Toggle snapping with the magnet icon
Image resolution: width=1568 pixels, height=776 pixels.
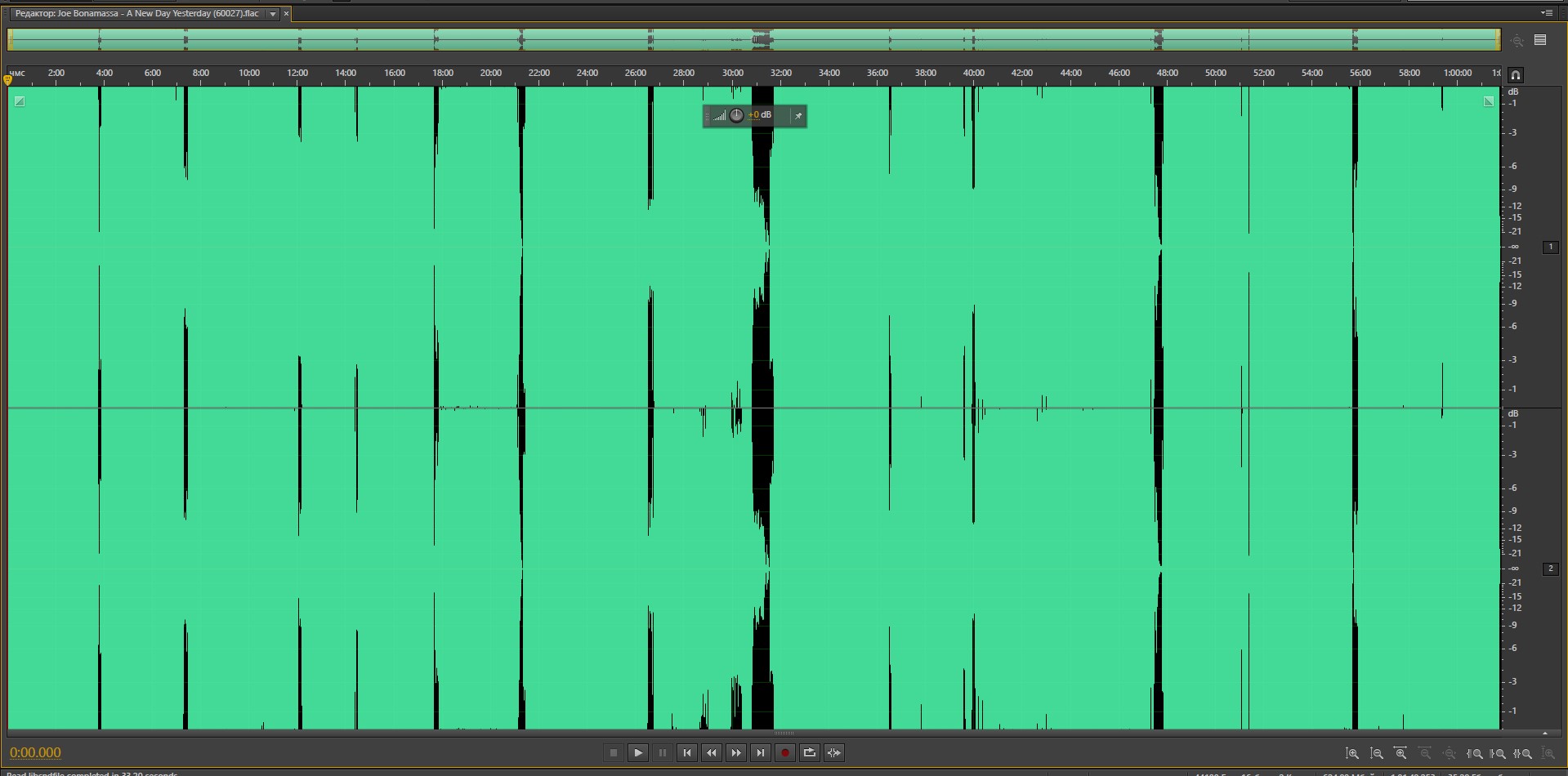point(1516,75)
